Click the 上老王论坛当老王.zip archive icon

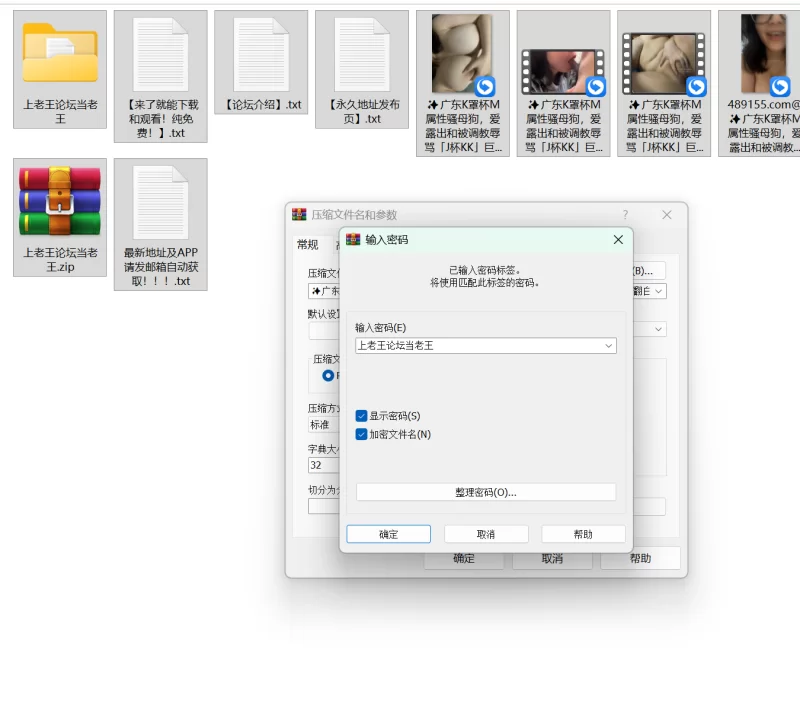[x=60, y=203]
